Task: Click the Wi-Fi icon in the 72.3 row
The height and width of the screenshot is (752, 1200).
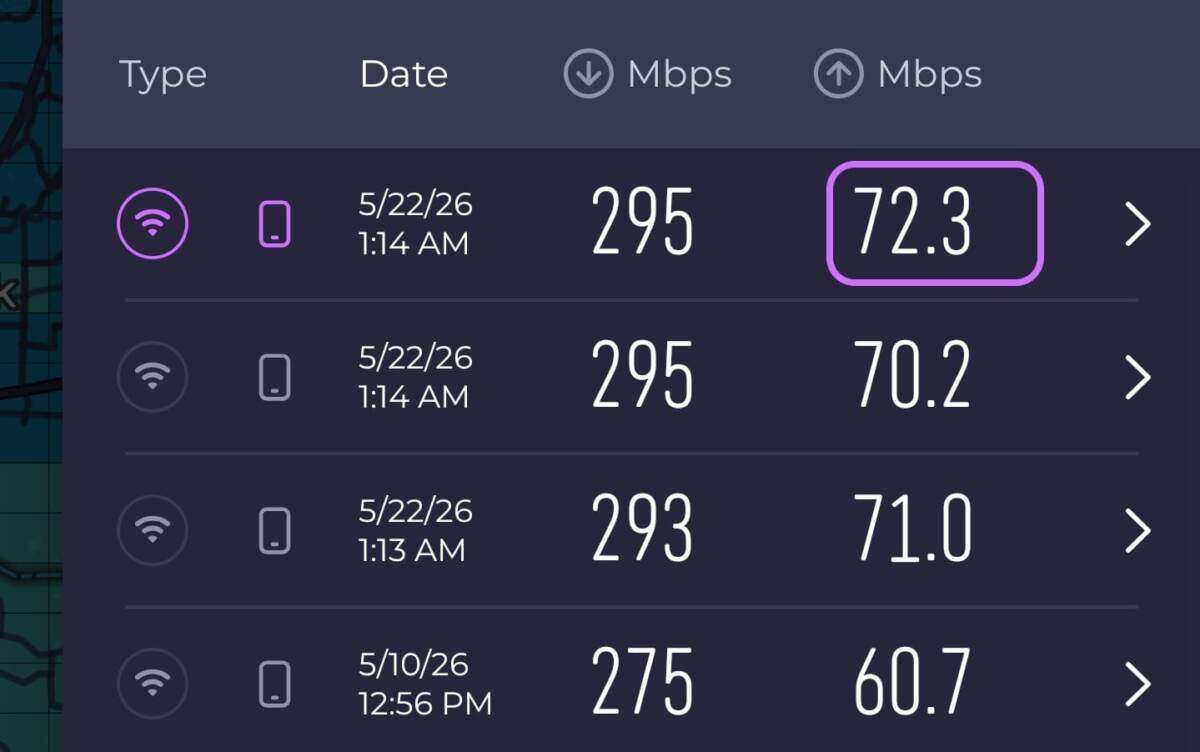Action: (153, 223)
